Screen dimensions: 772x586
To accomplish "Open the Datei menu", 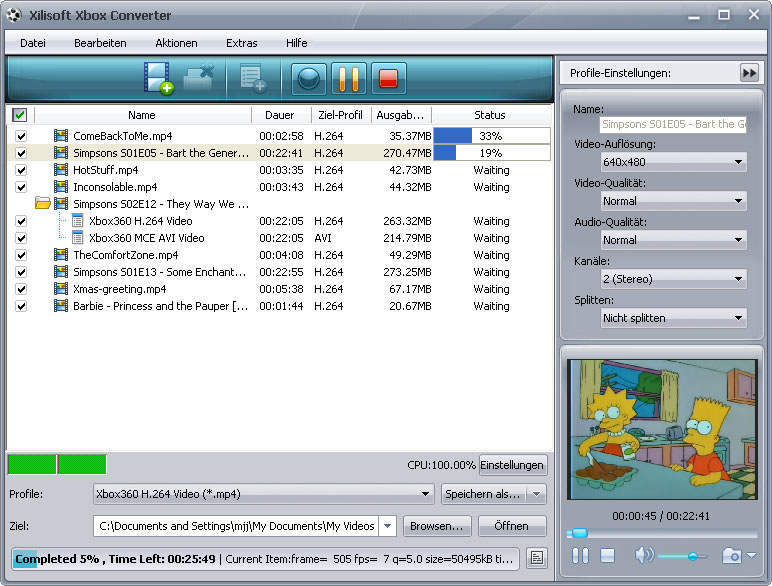I will tap(32, 43).
